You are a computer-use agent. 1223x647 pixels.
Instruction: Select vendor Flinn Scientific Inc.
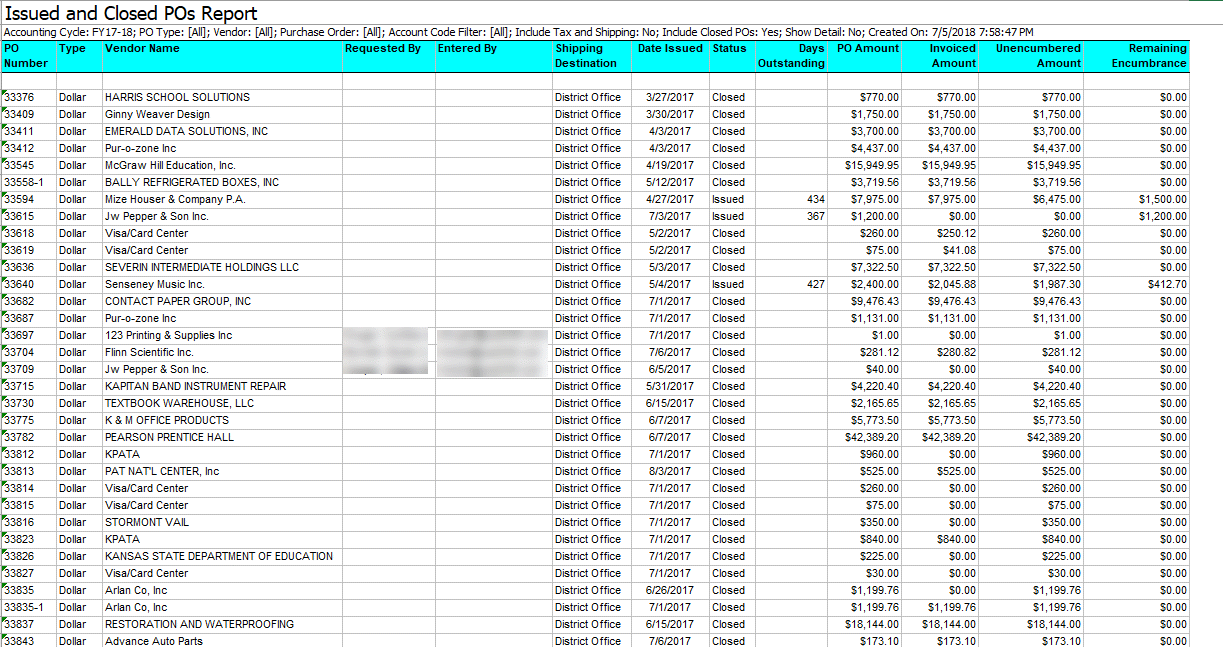(149, 353)
